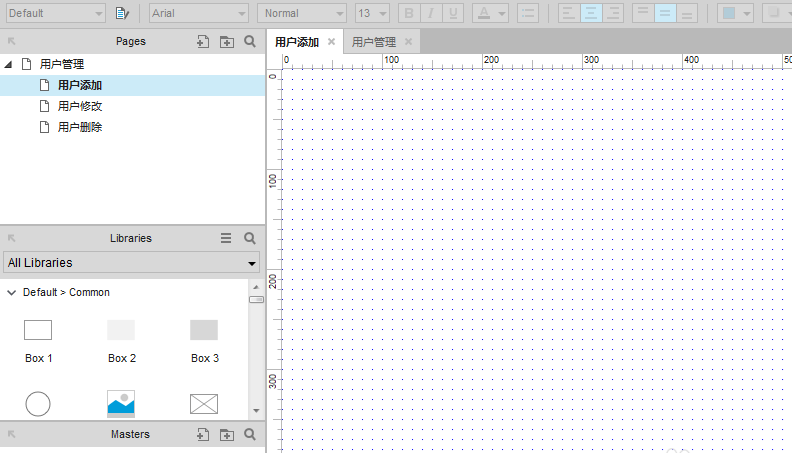The image size is (792, 453).
Task: Click the Box 3 label text
Action: pos(205,358)
